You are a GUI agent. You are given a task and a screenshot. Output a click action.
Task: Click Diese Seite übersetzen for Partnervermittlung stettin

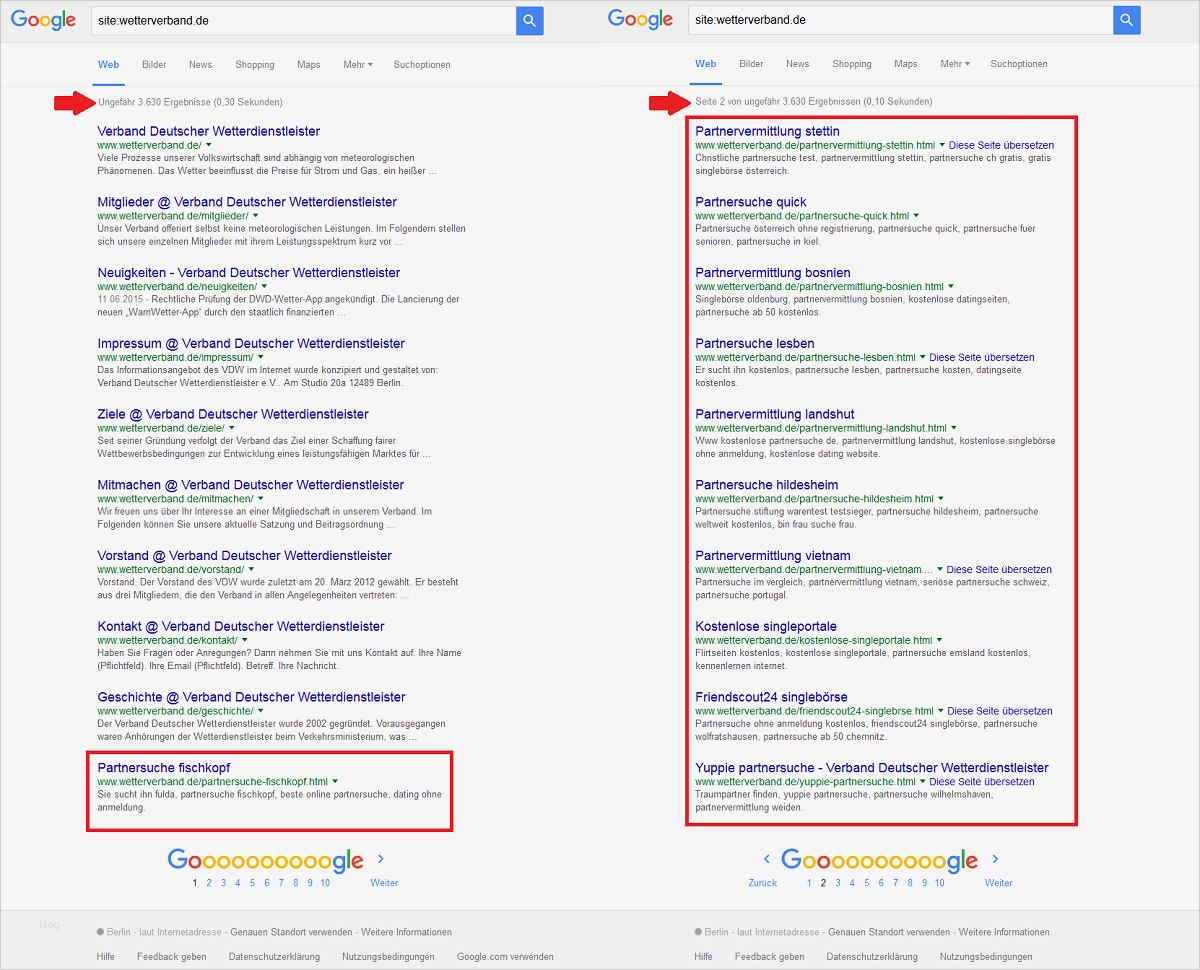tap(1001, 146)
